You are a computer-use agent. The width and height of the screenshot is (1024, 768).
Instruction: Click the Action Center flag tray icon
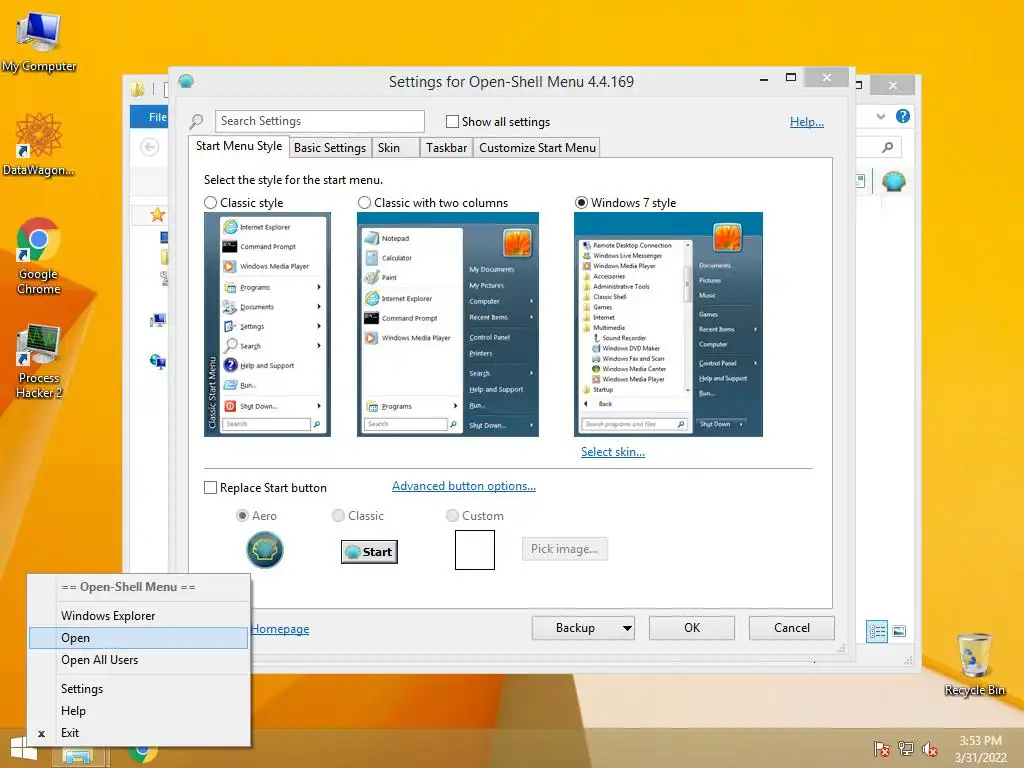pos(881,749)
